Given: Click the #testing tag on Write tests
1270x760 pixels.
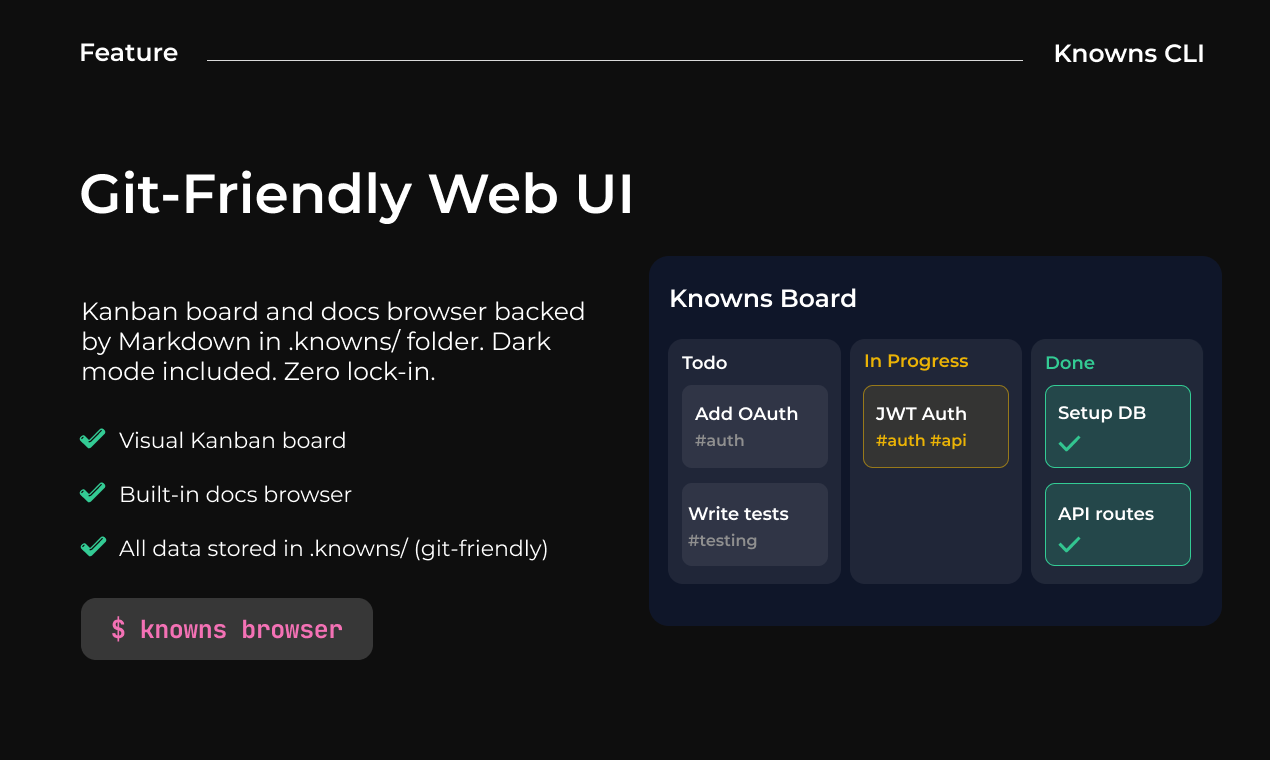Looking at the screenshot, I should pyautogui.click(x=722, y=541).
